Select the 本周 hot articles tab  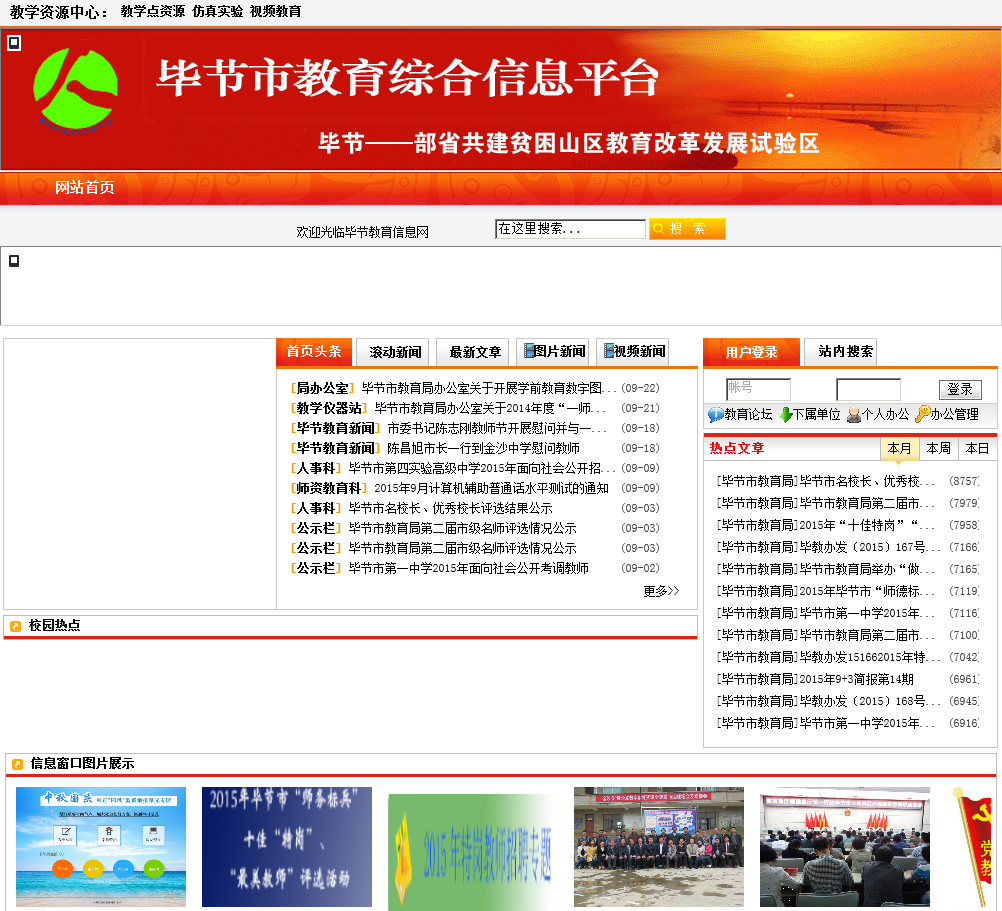pyautogui.click(x=938, y=448)
